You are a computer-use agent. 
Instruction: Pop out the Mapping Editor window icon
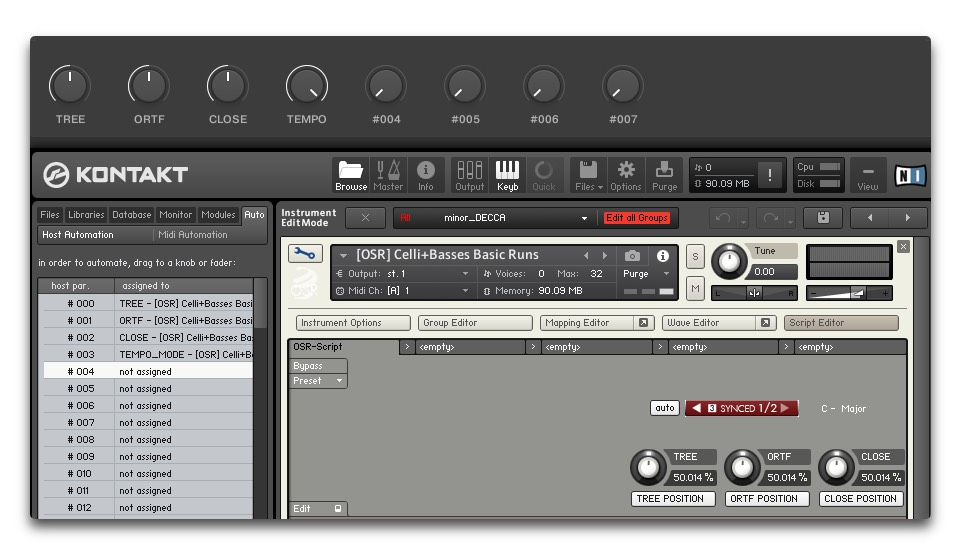pos(643,323)
